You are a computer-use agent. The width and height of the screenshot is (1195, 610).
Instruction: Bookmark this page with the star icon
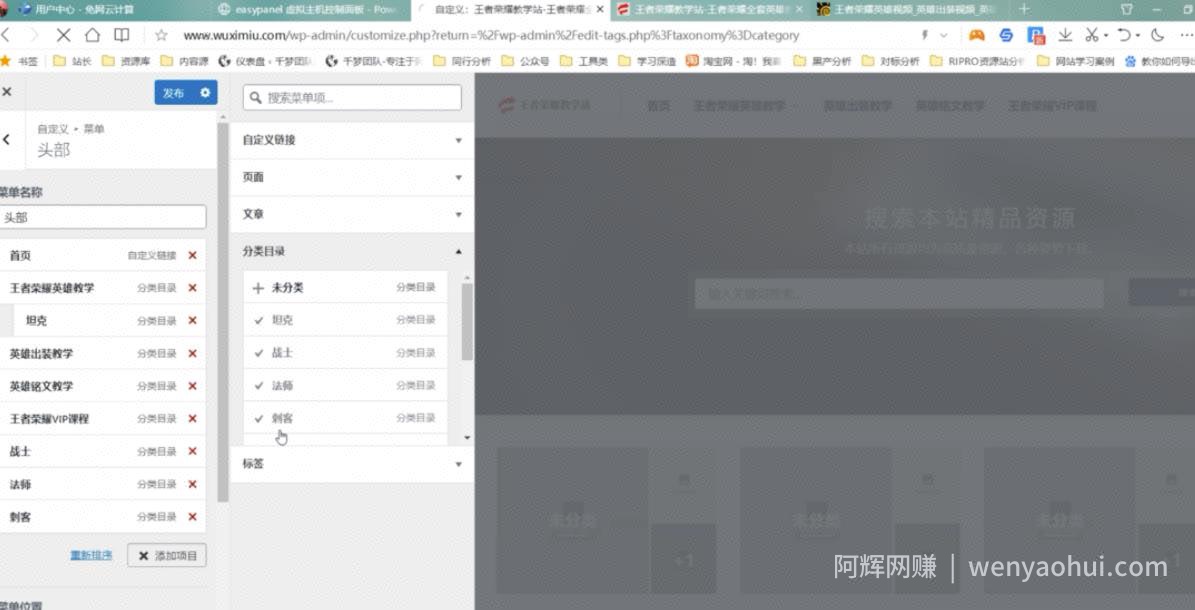click(x=161, y=35)
